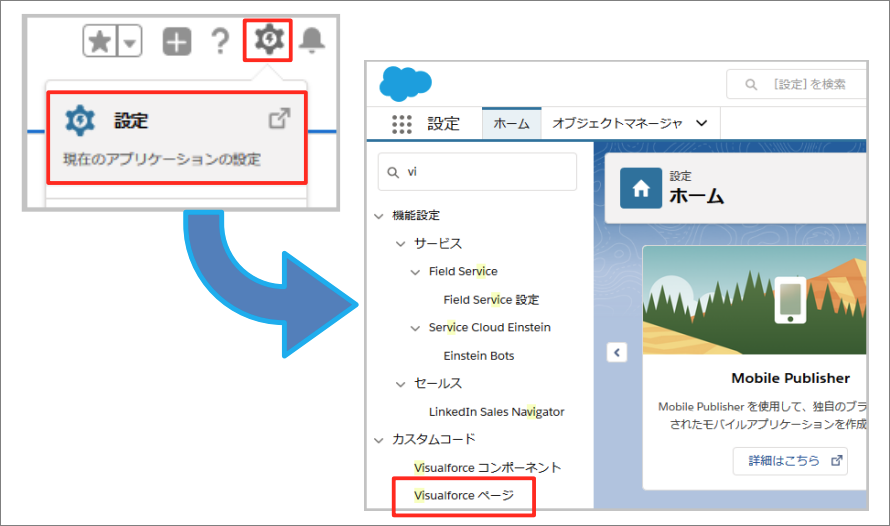Open the App Launcher dots grid

click(x=402, y=124)
